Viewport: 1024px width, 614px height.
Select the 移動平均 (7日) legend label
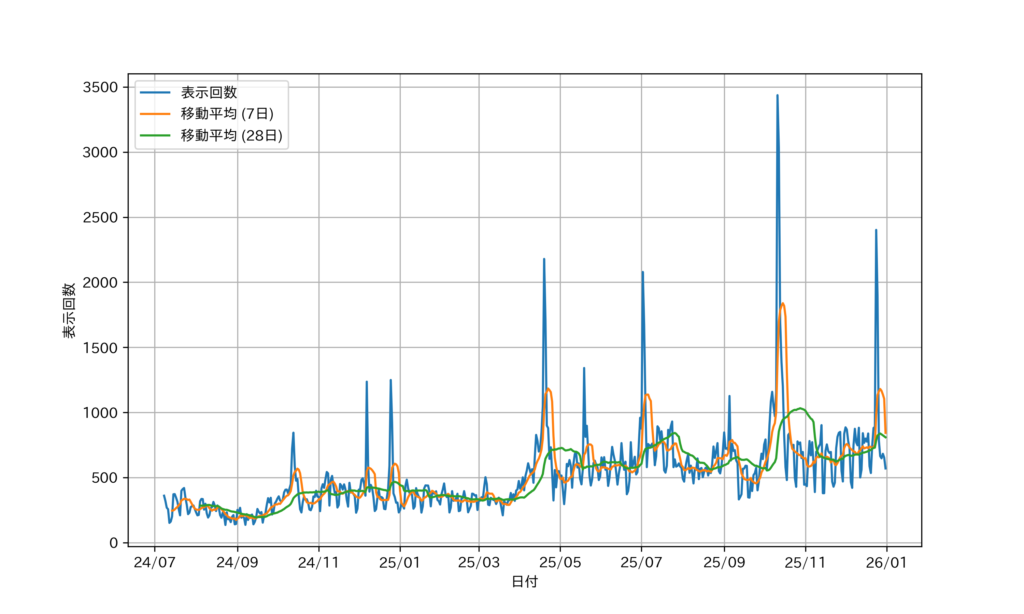227,114
